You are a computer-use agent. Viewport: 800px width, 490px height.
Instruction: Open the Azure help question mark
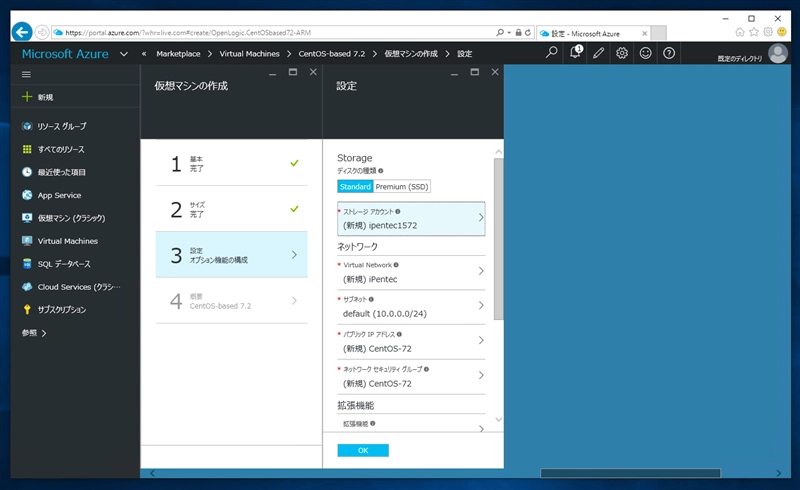(669, 53)
